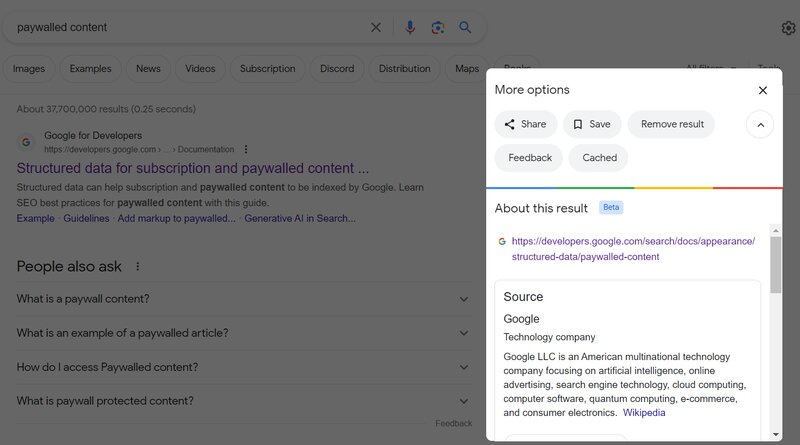Screen dimensions: 800x445
Task: Open Add markup to paywalled sitelink
Action: 177,218
